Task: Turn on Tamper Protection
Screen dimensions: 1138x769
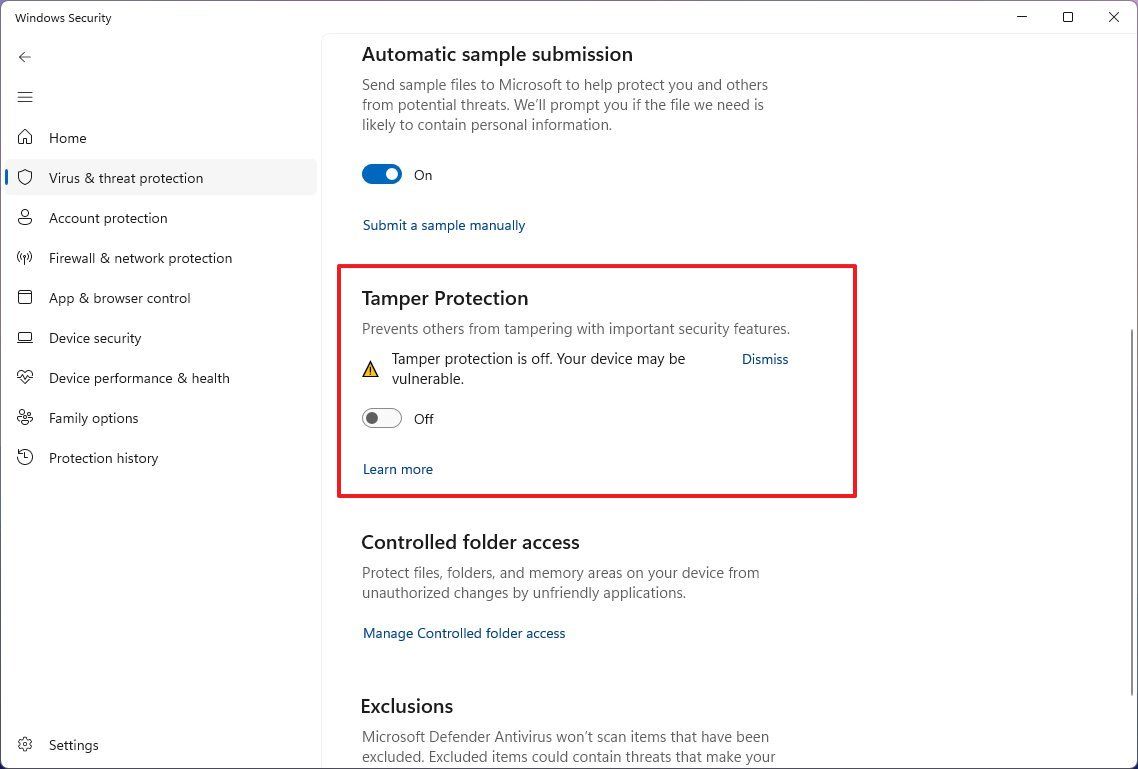Action: (x=381, y=418)
